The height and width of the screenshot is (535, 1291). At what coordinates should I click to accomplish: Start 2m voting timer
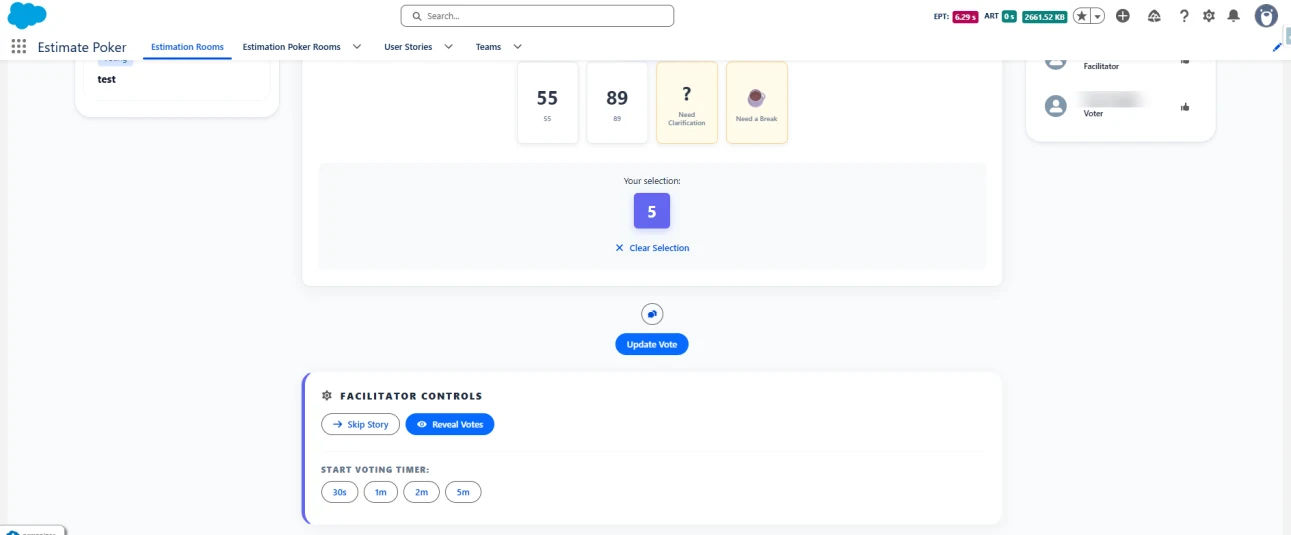[422, 492]
